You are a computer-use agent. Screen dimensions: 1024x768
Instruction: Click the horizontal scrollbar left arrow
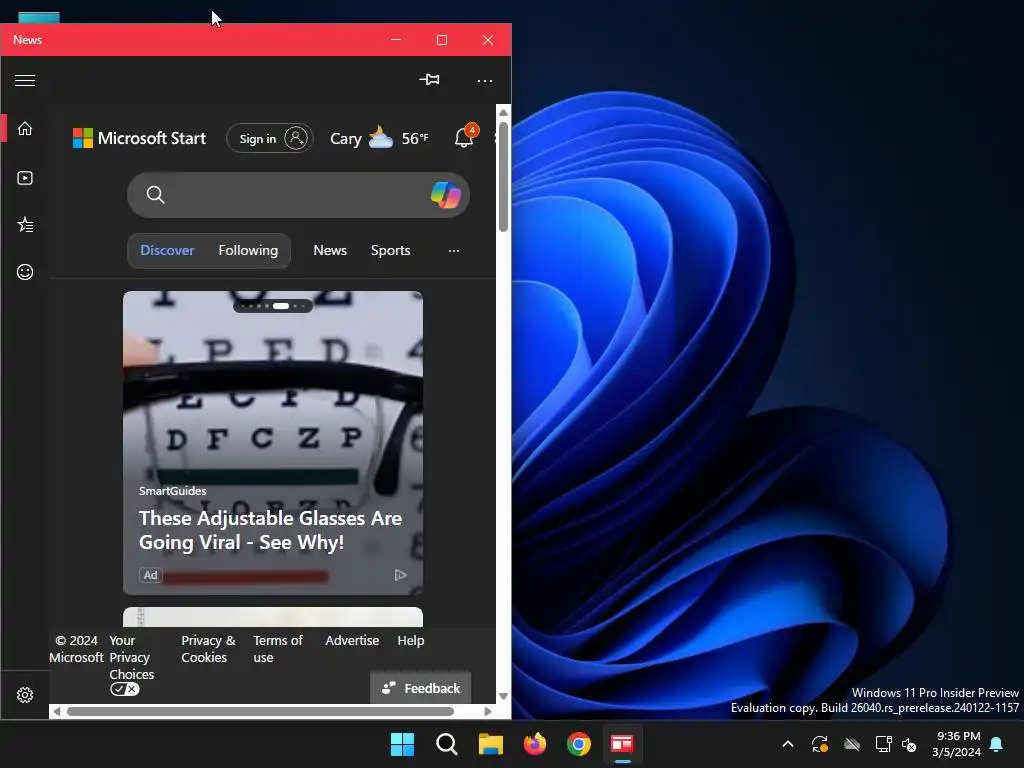pyautogui.click(x=57, y=711)
